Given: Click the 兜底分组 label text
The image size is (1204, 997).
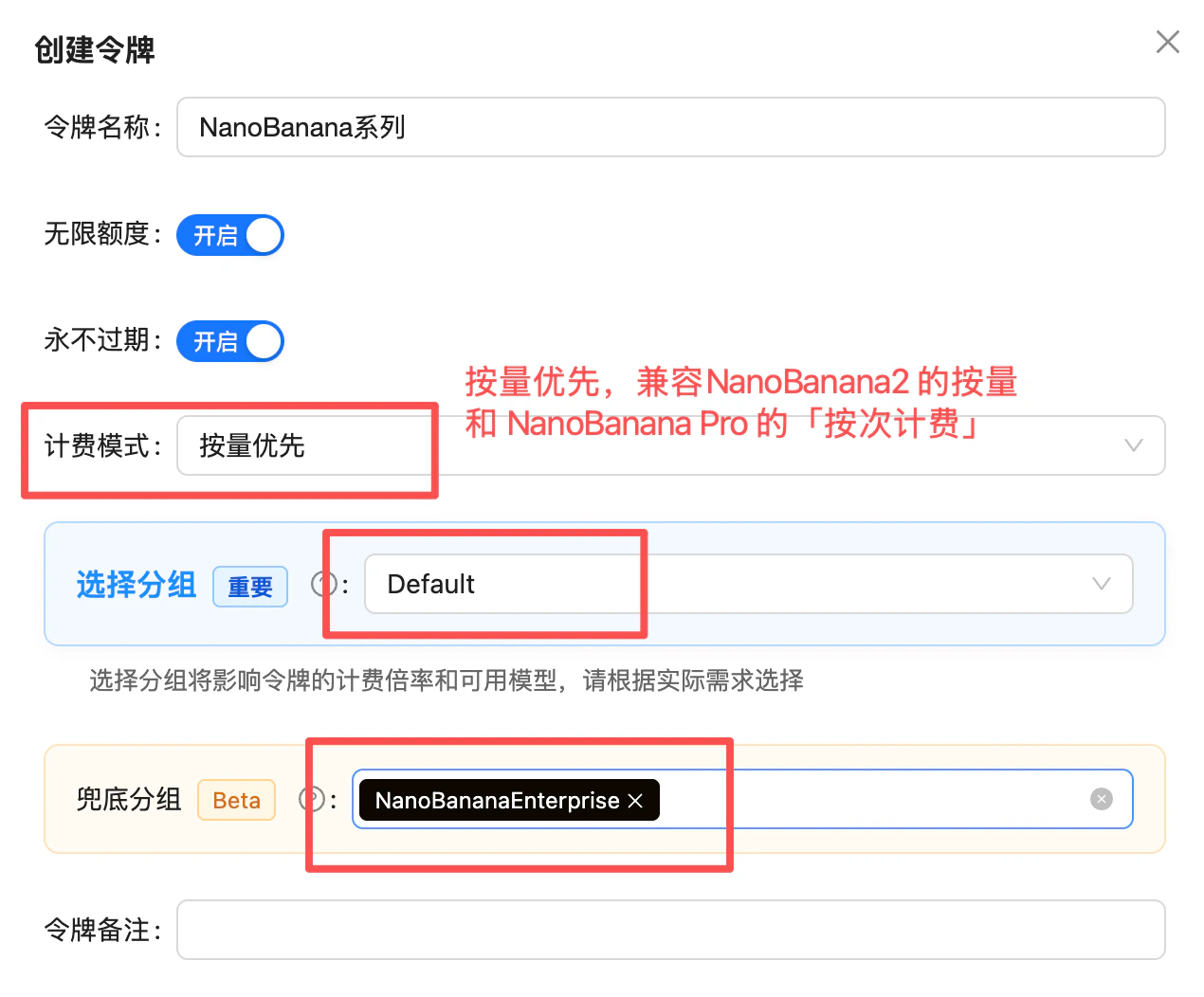Looking at the screenshot, I should [x=129, y=799].
